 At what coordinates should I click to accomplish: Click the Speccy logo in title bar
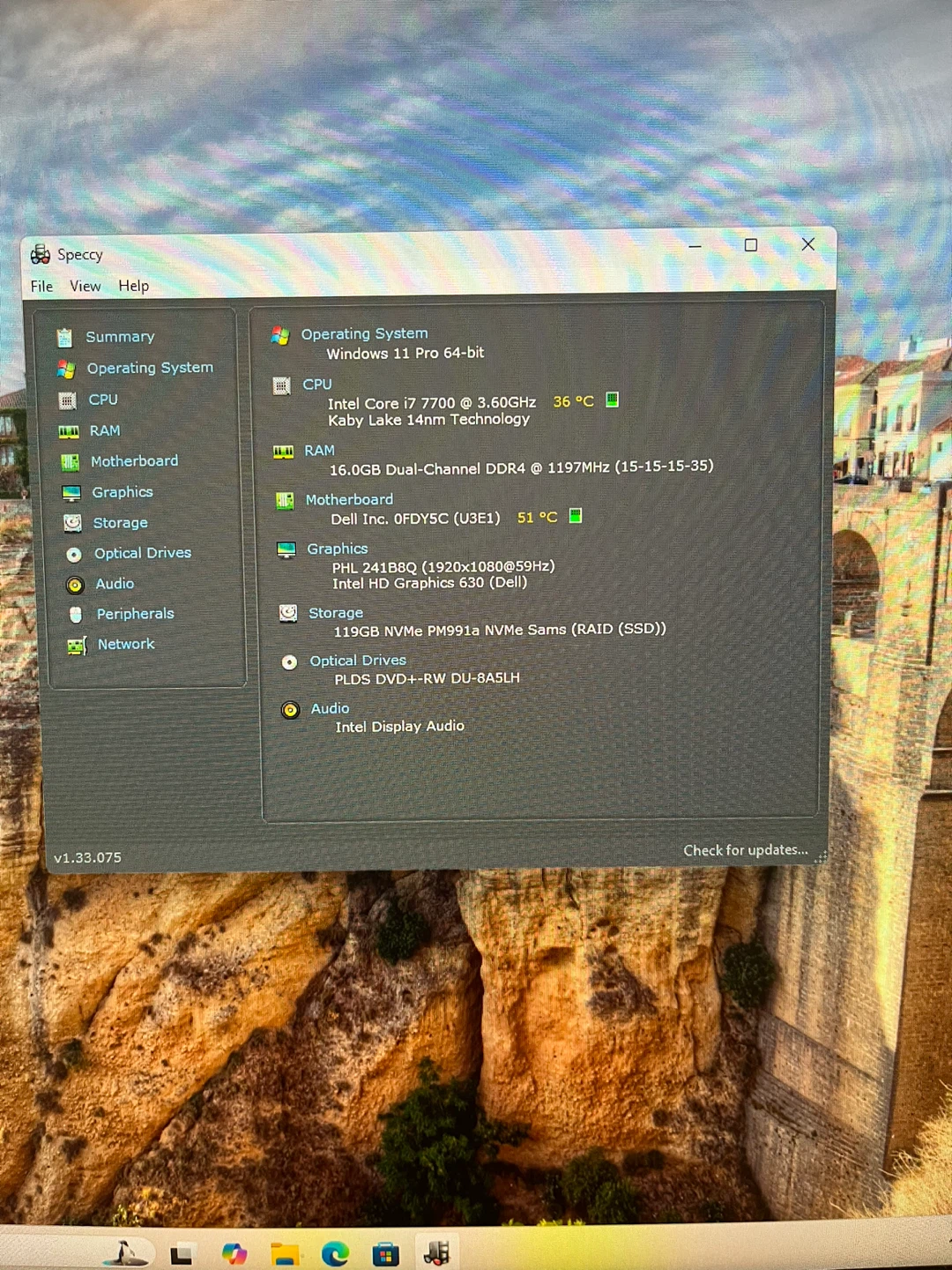(x=41, y=255)
